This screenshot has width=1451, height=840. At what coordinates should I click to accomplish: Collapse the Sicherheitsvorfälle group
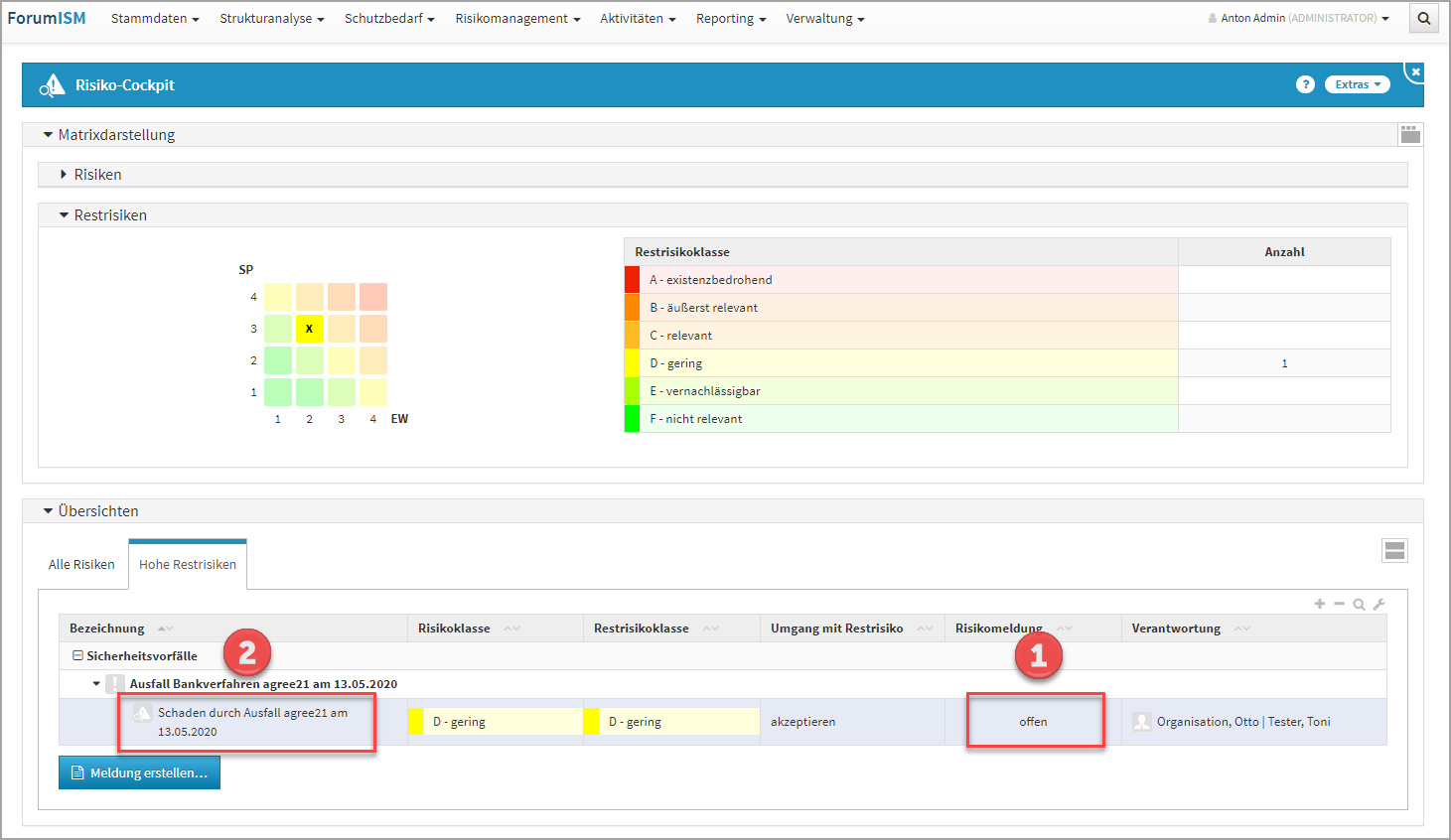77,656
